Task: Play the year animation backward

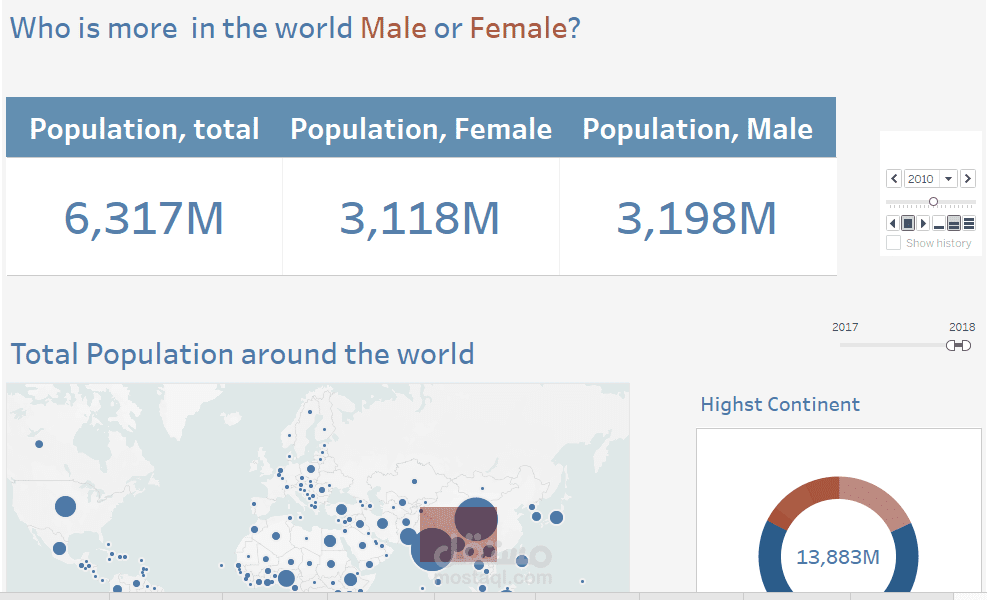Action: (x=893, y=223)
